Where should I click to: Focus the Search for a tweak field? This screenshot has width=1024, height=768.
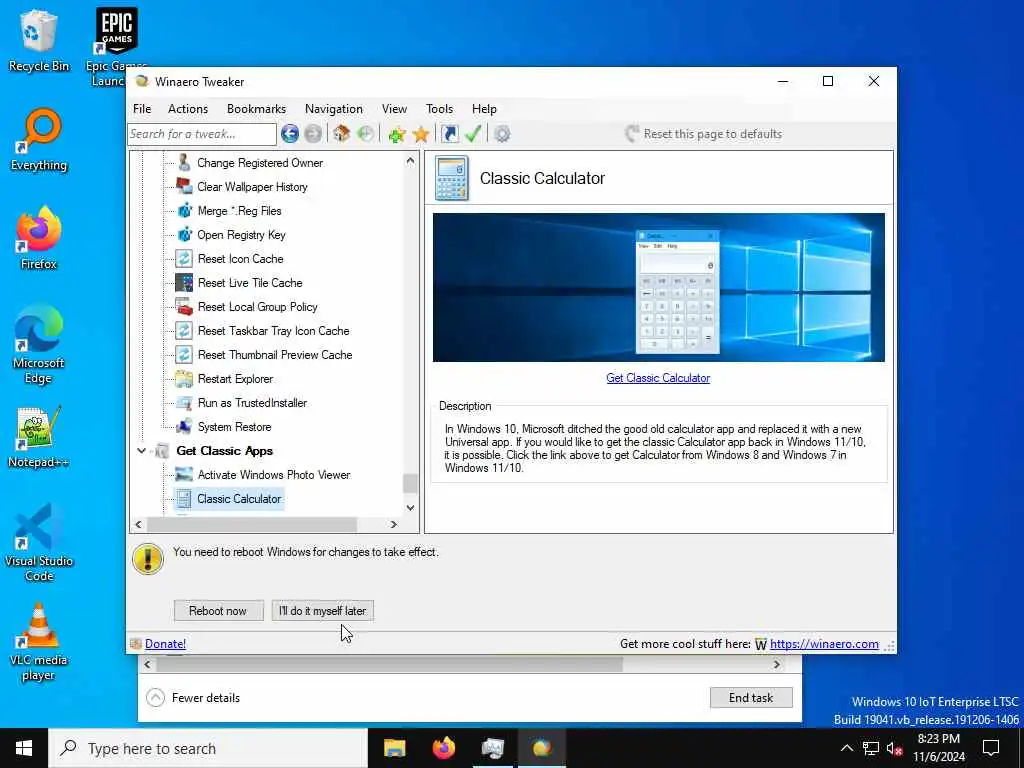tap(202, 134)
